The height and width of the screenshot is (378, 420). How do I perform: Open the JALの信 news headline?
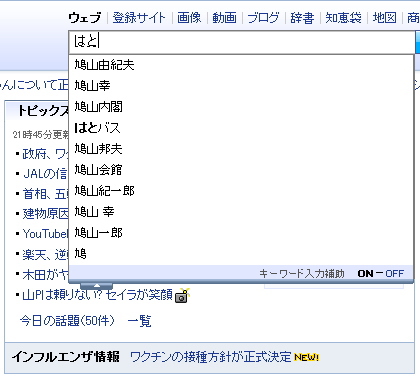(45, 174)
